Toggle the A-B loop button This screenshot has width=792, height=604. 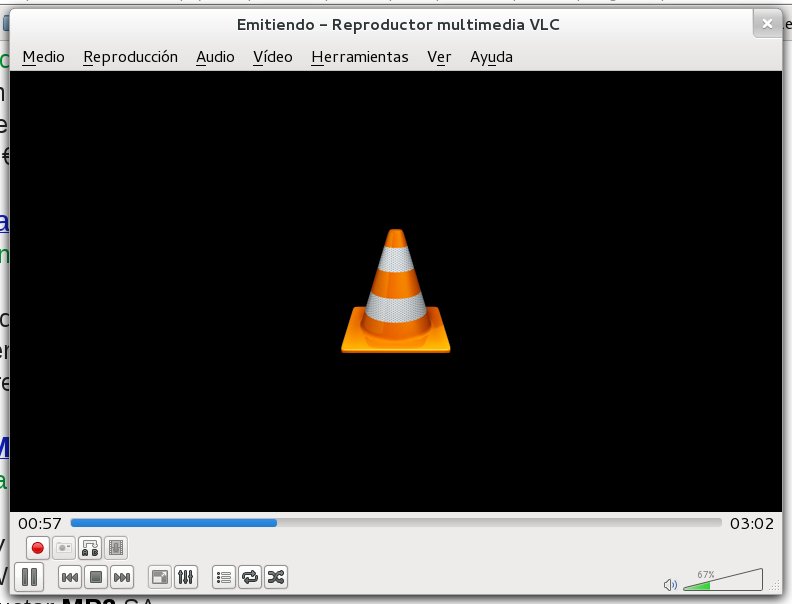[x=90, y=548]
